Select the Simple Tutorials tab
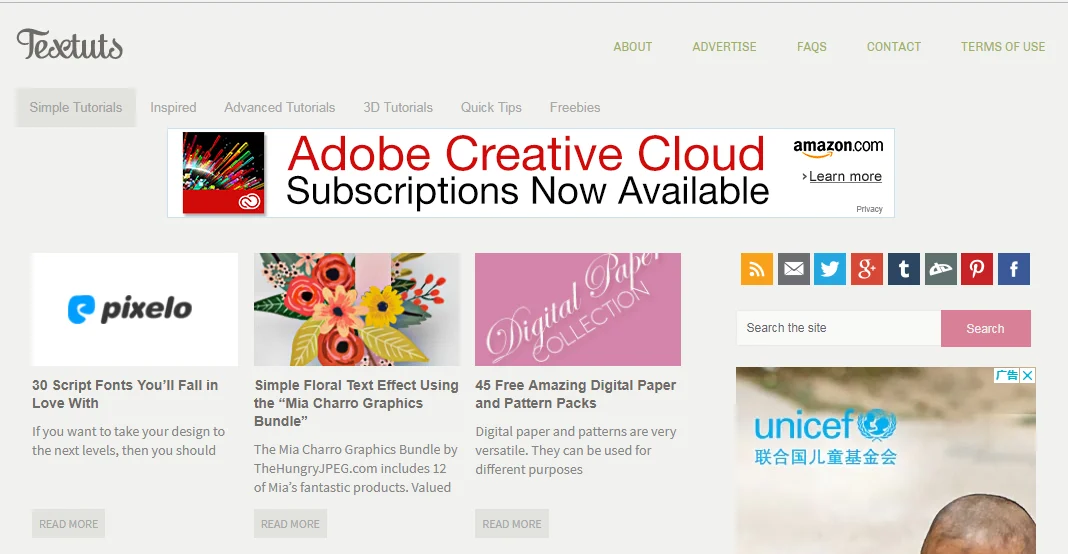This screenshot has height=554, width=1068. tap(76, 108)
